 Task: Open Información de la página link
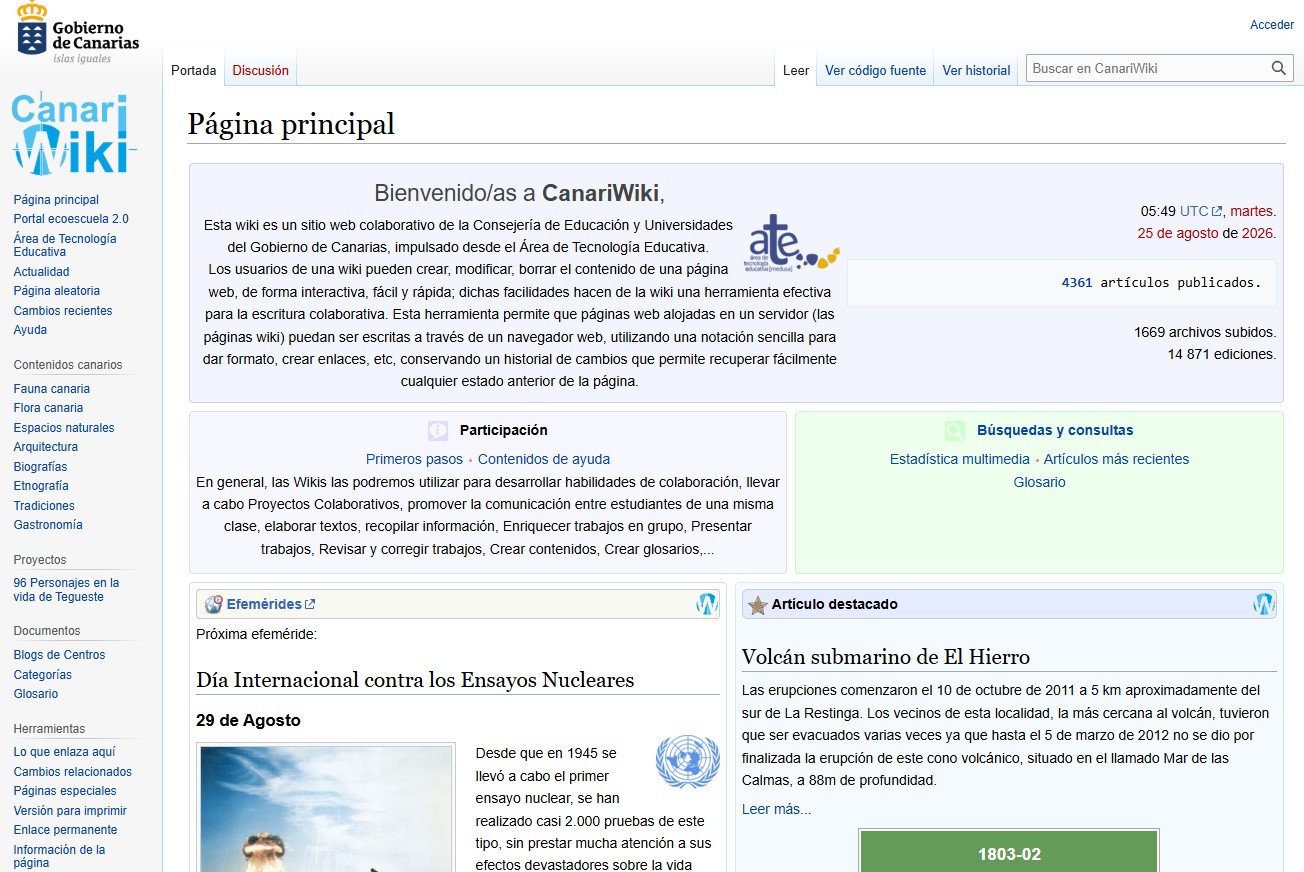(59, 856)
